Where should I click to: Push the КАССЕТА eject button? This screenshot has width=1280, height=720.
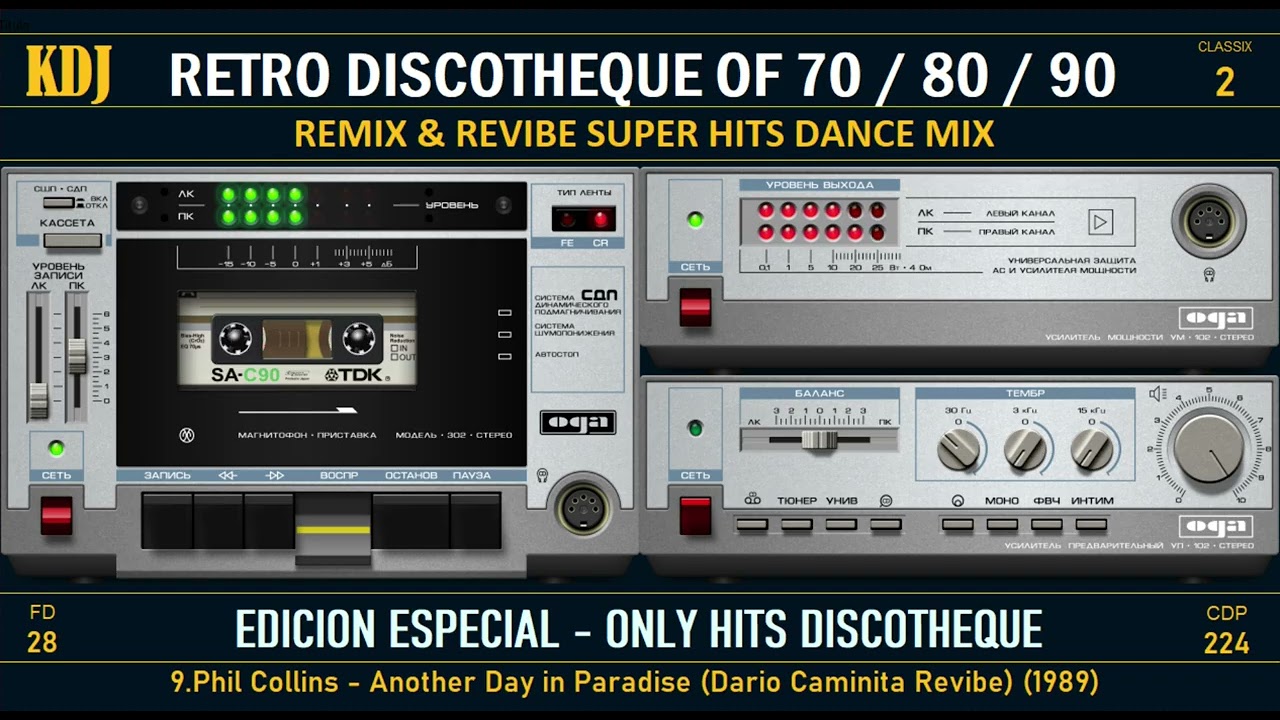[72, 240]
